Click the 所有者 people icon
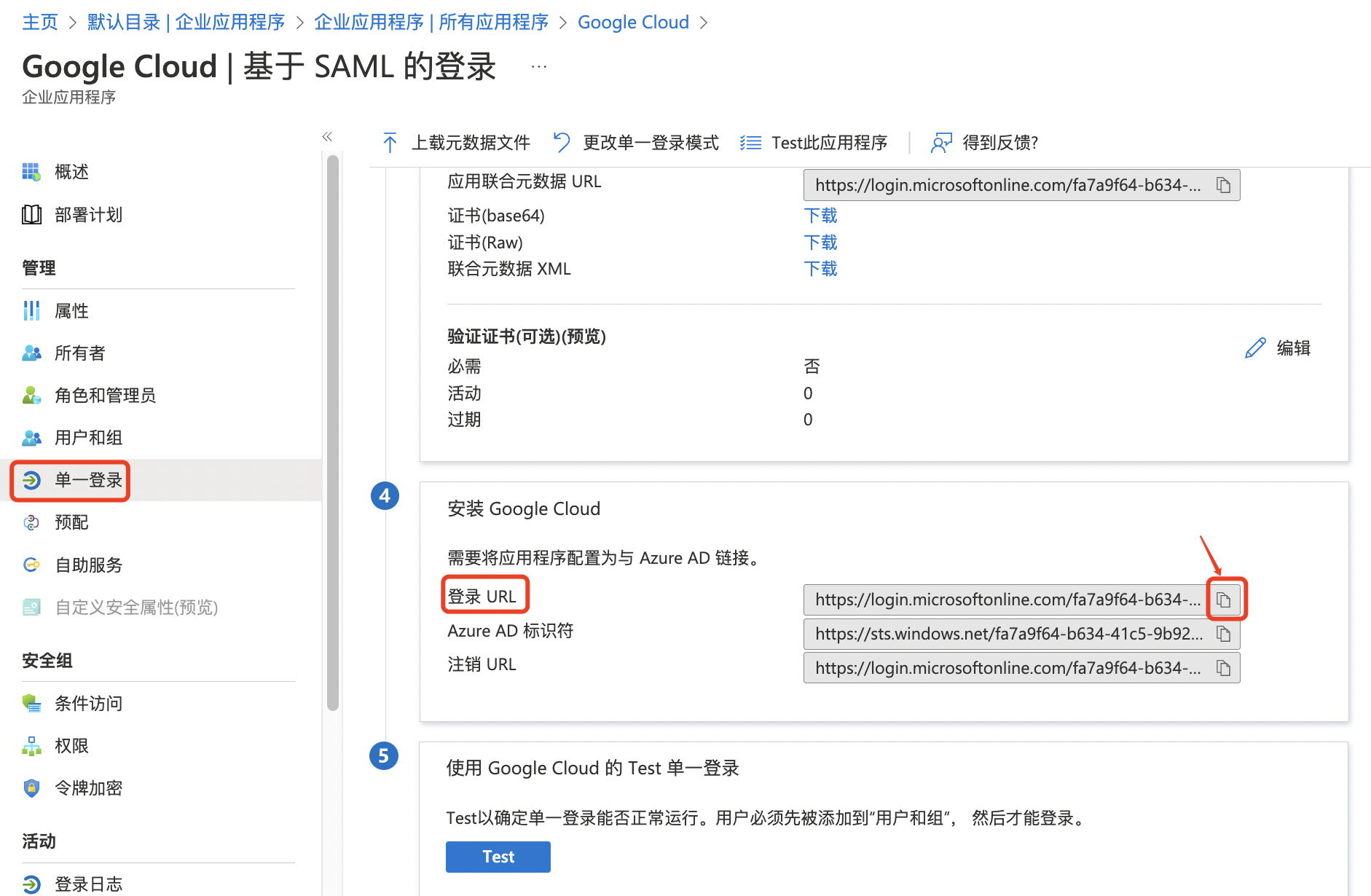 pyautogui.click(x=31, y=353)
